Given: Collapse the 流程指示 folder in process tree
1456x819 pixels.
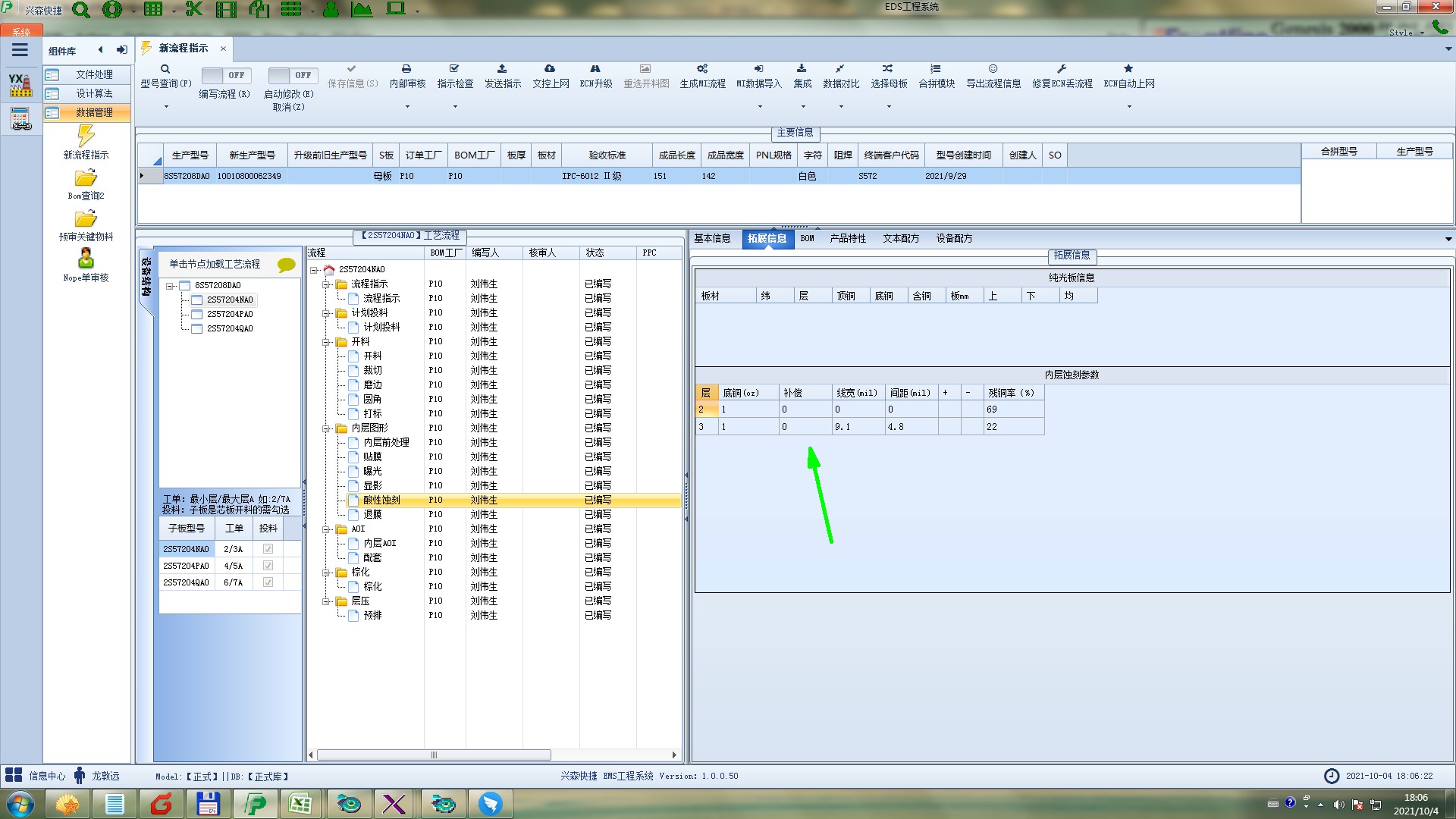Looking at the screenshot, I should click(326, 284).
